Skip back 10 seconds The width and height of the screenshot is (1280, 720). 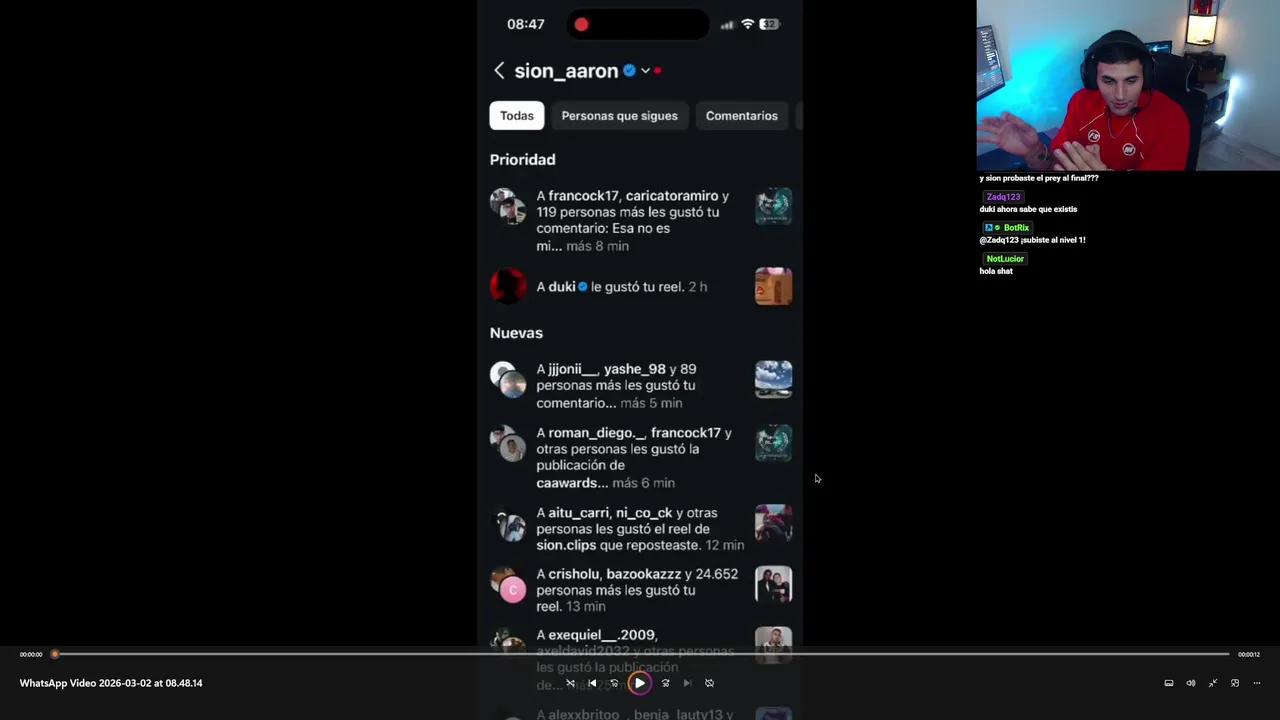click(x=614, y=683)
